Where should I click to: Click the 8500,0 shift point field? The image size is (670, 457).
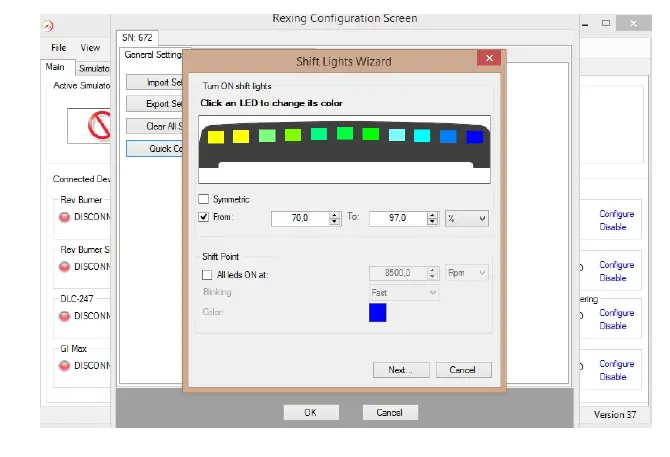[398, 273]
